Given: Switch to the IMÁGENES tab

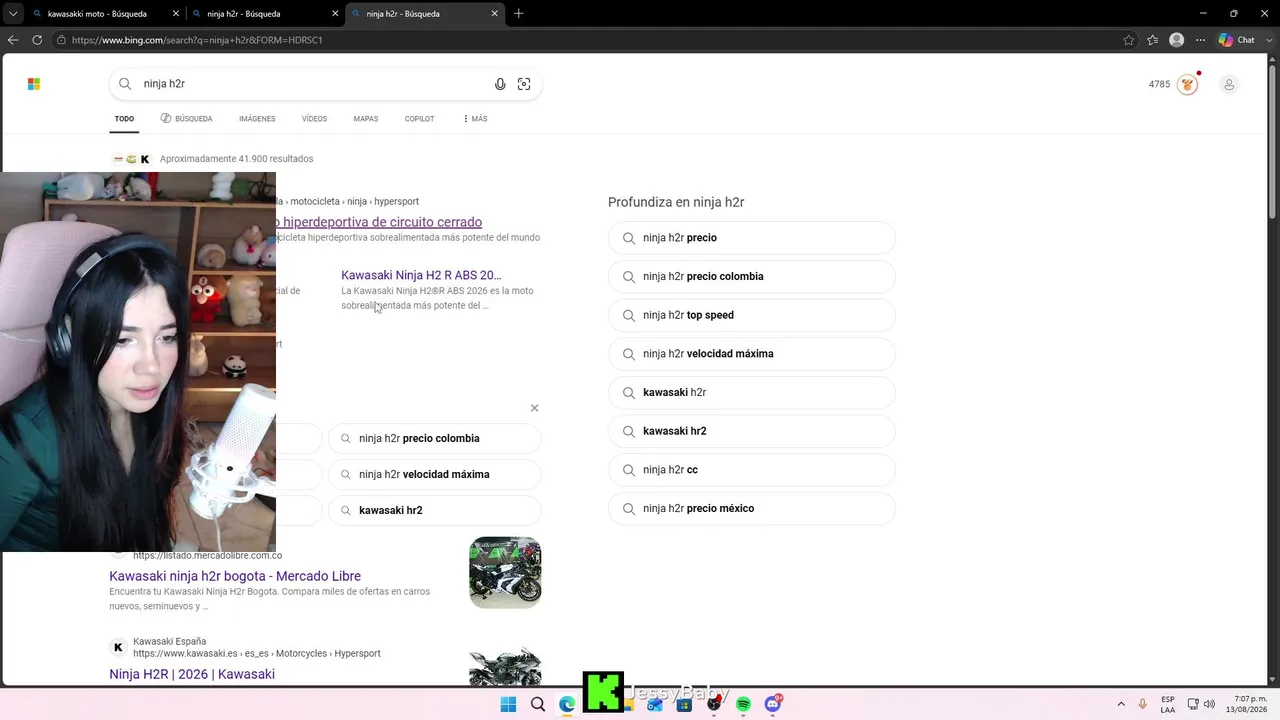Looking at the screenshot, I should pyautogui.click(x=257, y=119).
